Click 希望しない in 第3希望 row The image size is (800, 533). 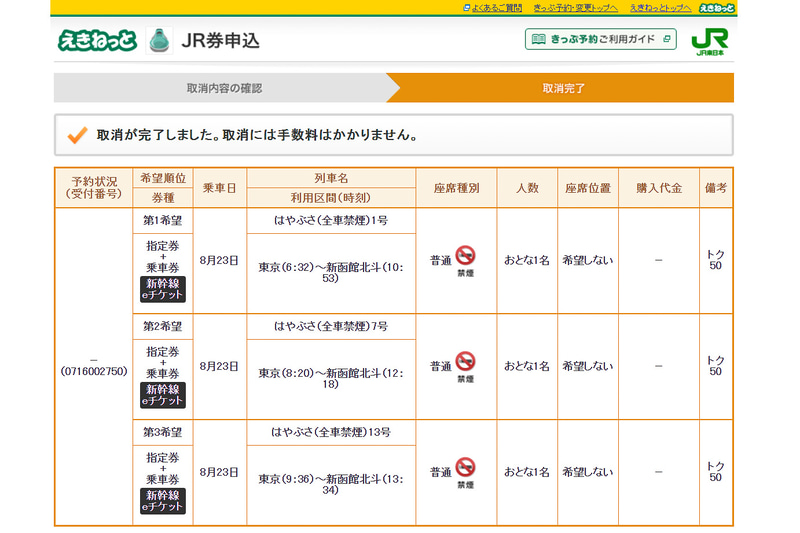click(x=588, y=472)
